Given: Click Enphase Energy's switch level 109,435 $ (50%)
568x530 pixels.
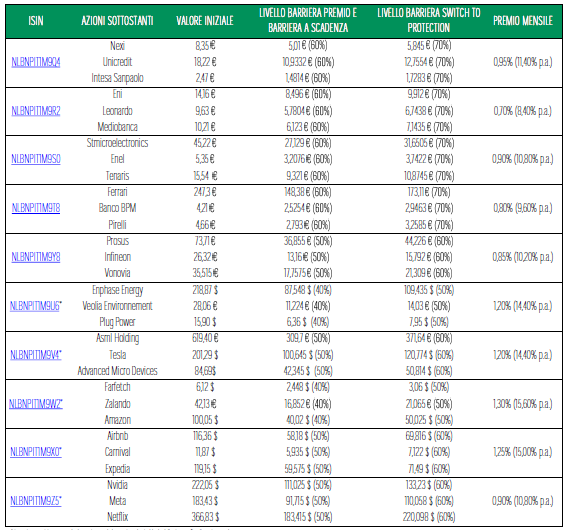Looking at the screenshot, I should 429,290.
